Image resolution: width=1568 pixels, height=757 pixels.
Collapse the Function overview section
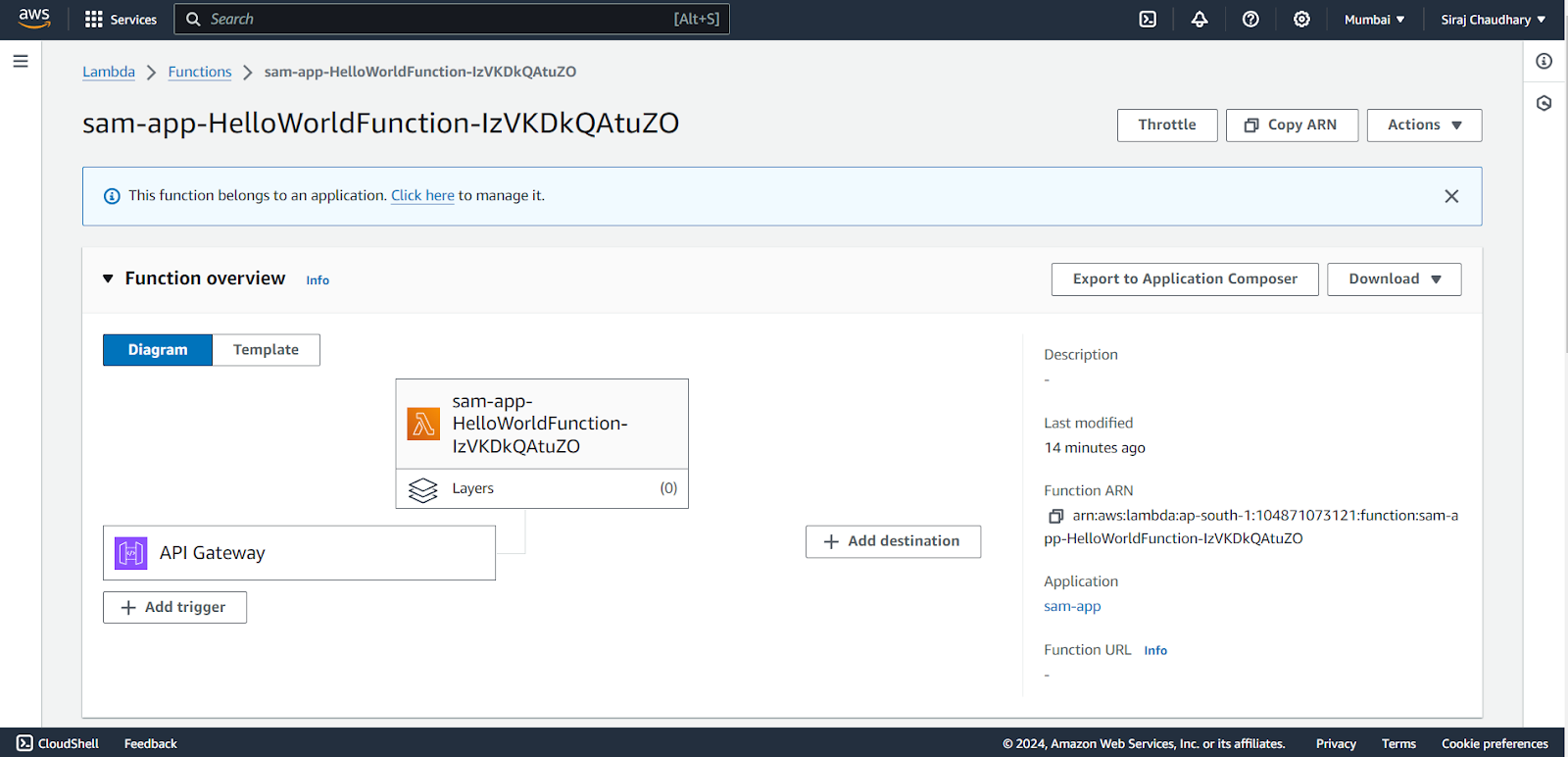(x=108, y=278)
